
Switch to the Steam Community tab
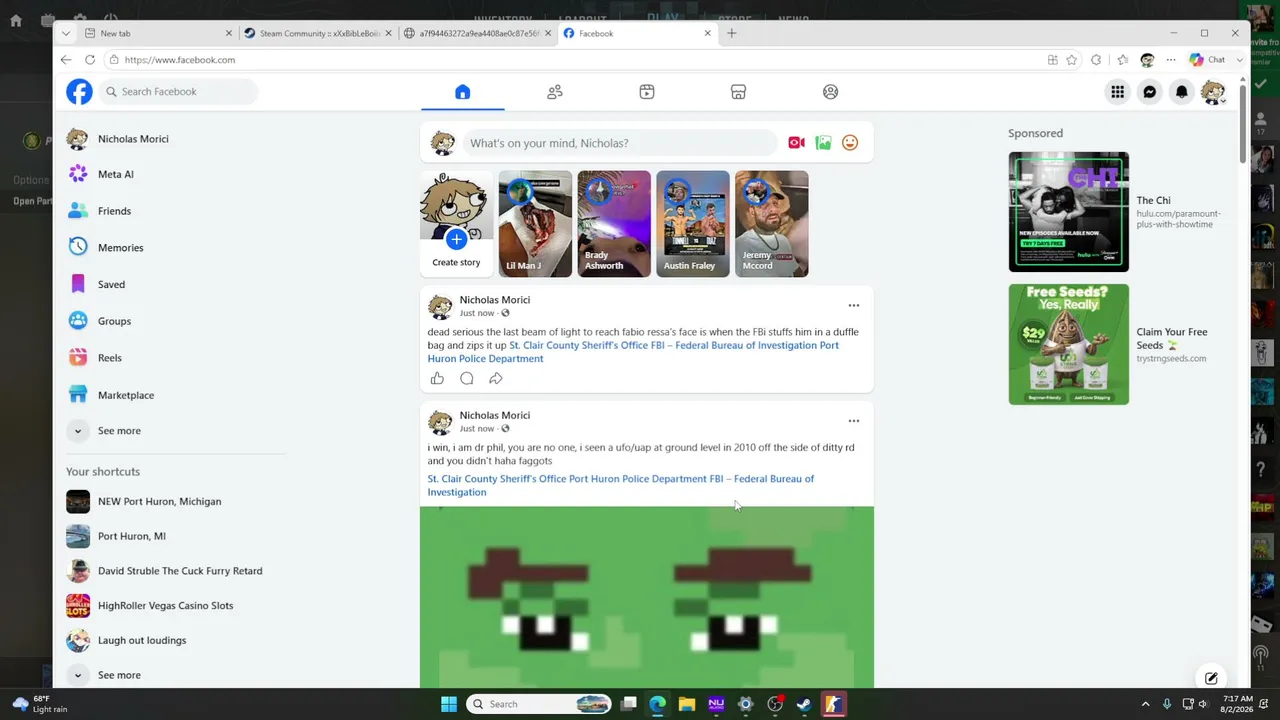318,33
